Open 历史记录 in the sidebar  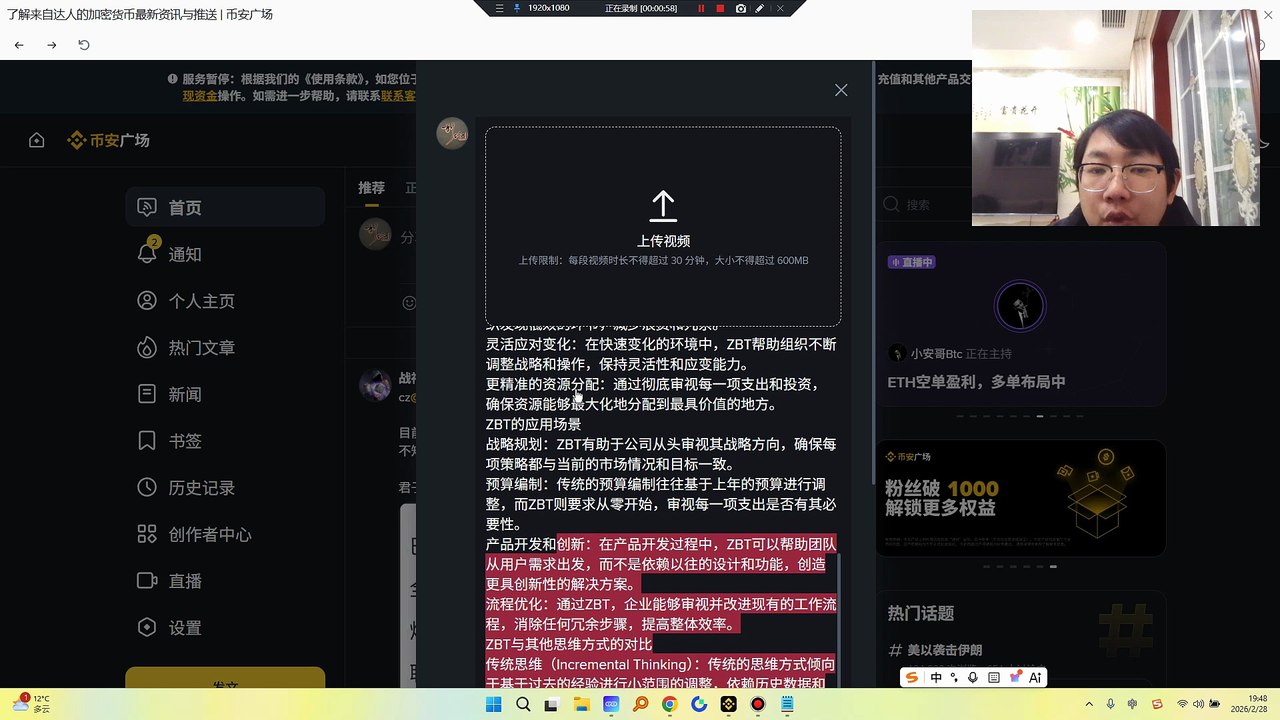pyautogui.click(x=225, y=488)
